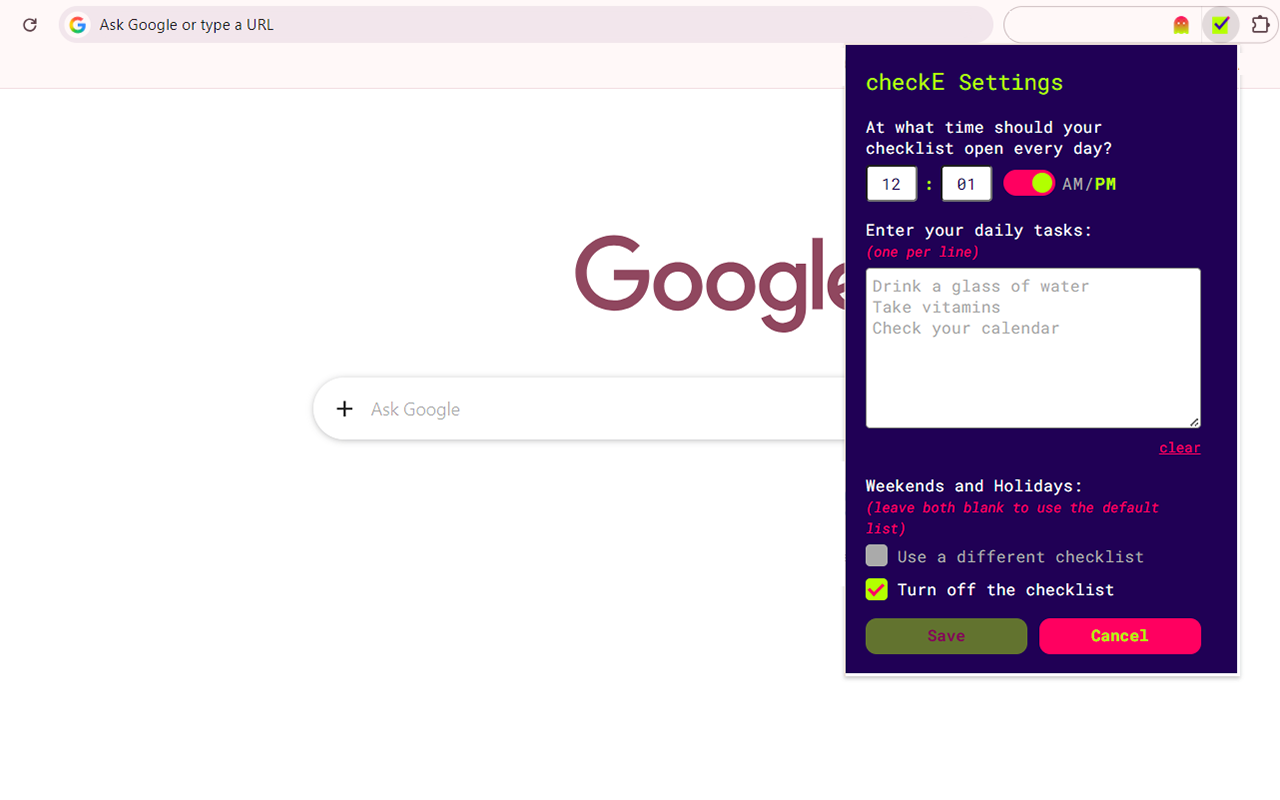Uncheck 'Turn off the checklist' box
Screen dimensions: 1280x800
point(876,589)
